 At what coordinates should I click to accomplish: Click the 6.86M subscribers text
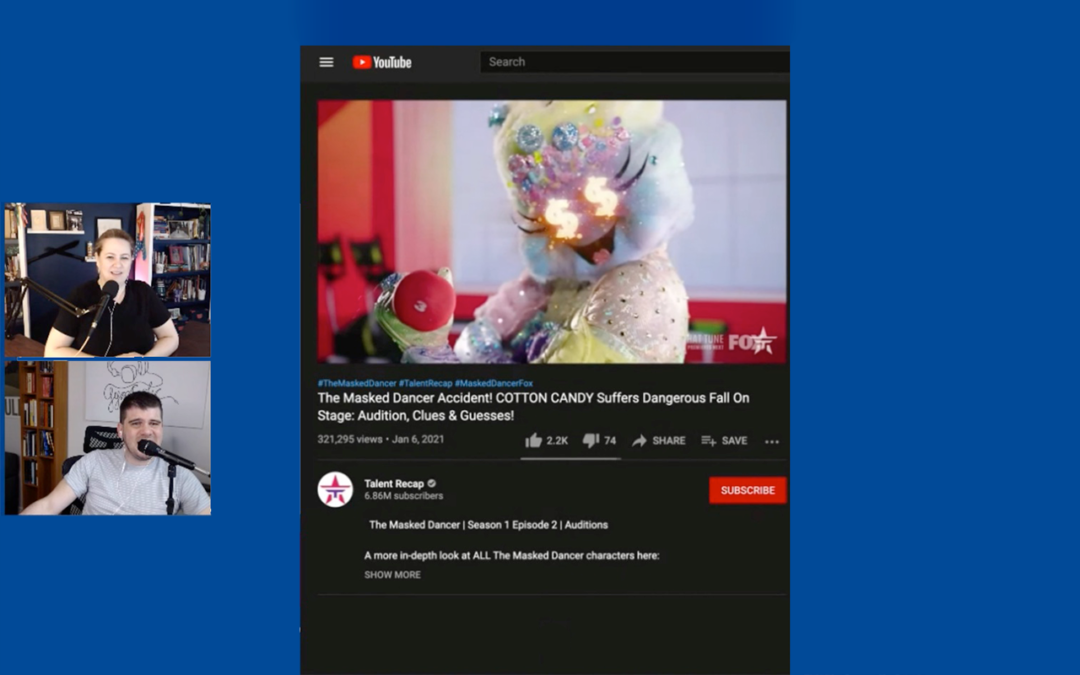tap(404, 496)
